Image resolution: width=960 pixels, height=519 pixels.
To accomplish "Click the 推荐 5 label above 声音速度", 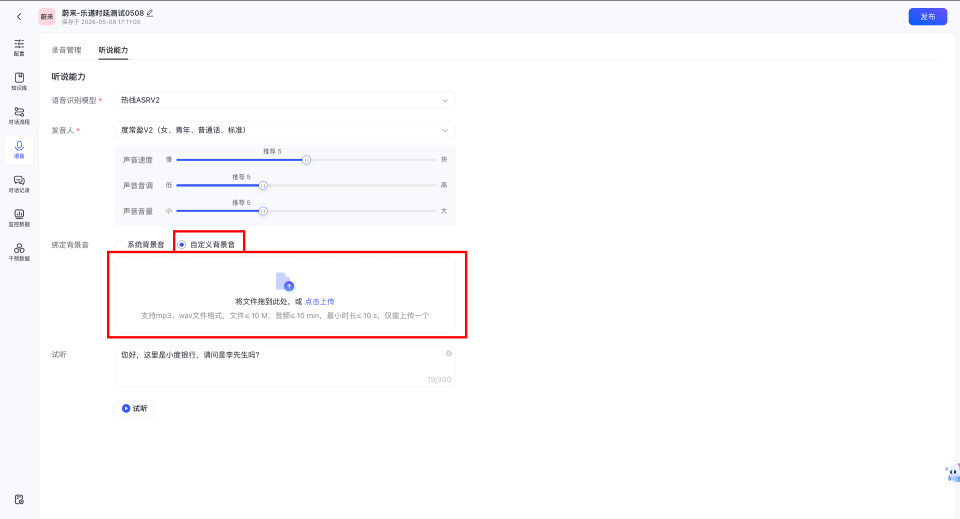I will pyautogui.click(x=272, y=151).
